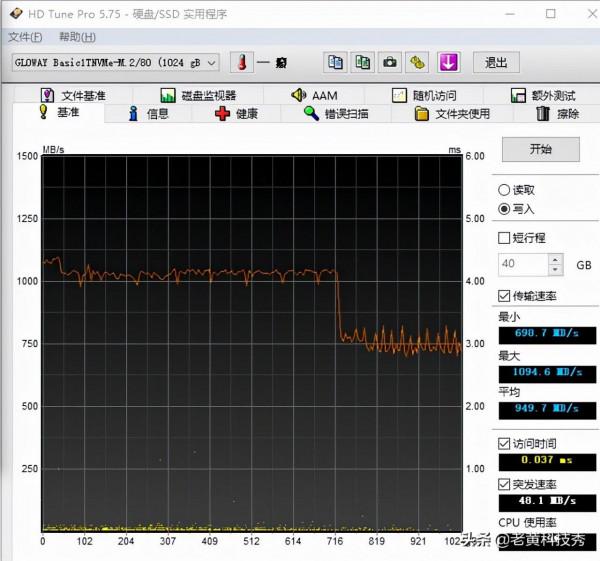This screenshot has width=600, height=561.
Task: Switch to the 基准 benchmark tab
Action: (x=59, y=113)
